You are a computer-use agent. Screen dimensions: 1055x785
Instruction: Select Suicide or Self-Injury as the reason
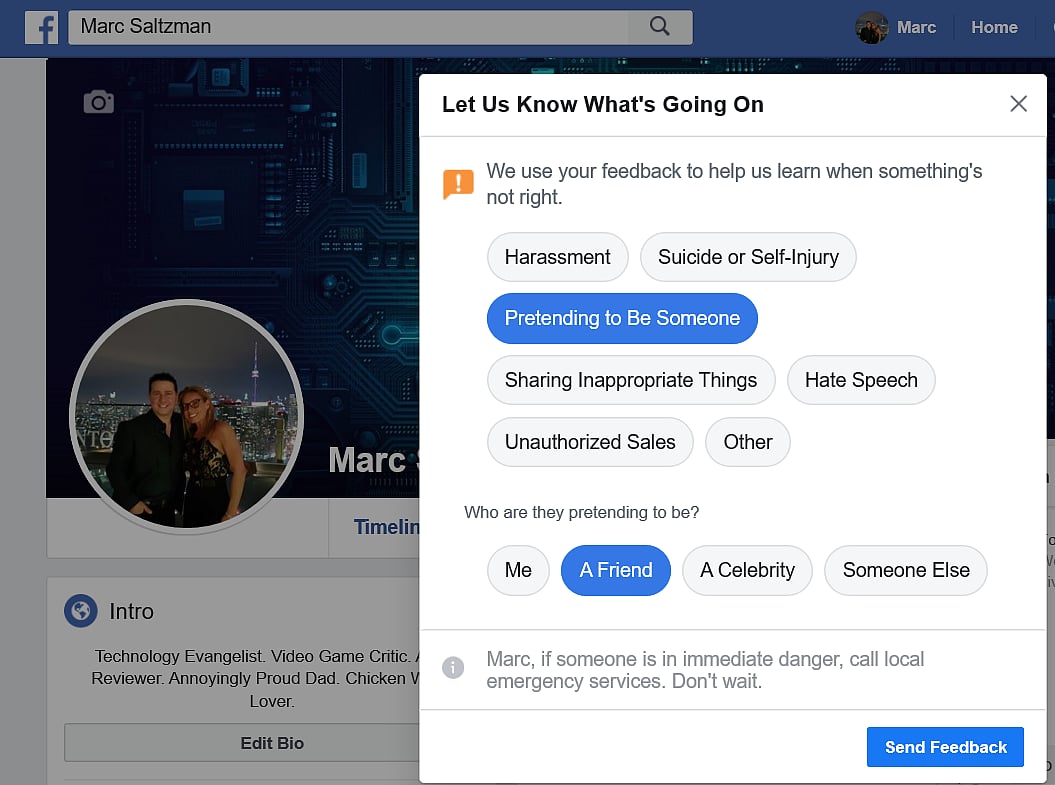click(x=748, y=257)
